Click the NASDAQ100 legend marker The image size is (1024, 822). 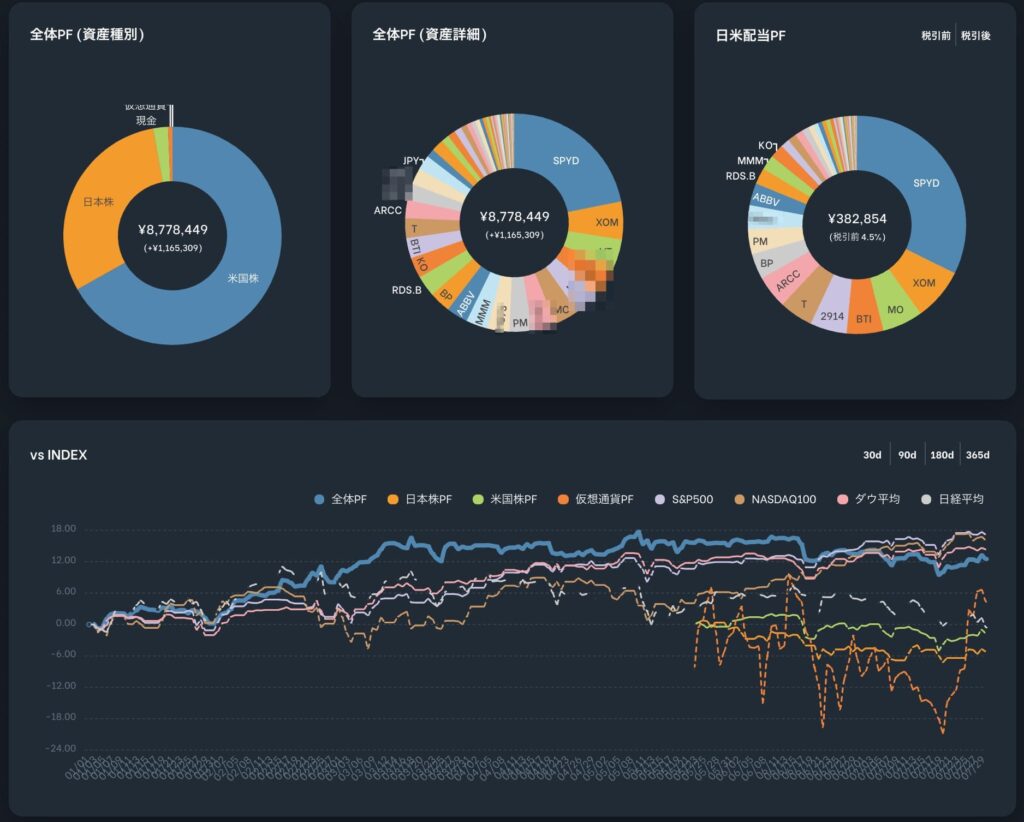click(x=739, y=499)
